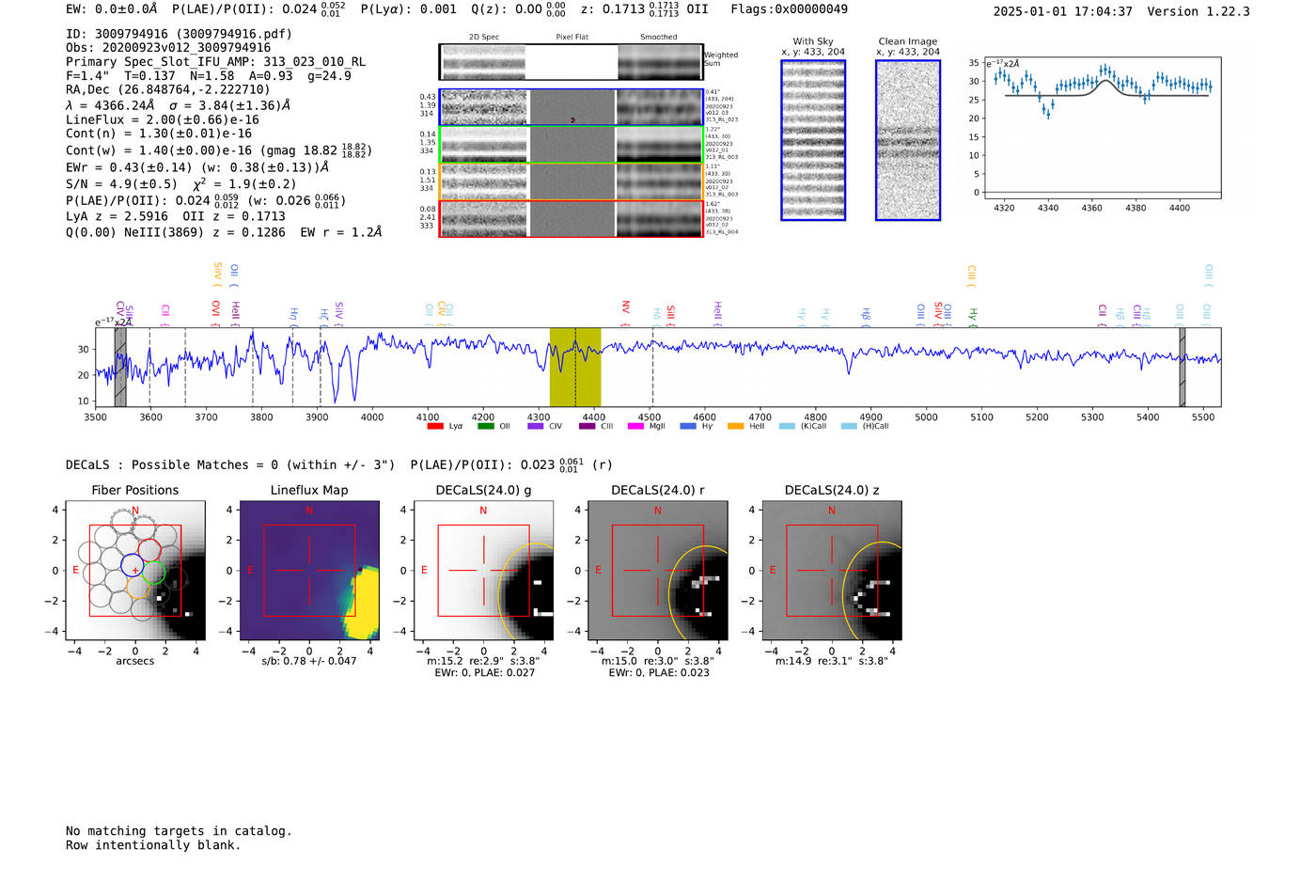
Task: Select the orange-bordered 2D spectrum fiber row
Action: coord(571,181)
